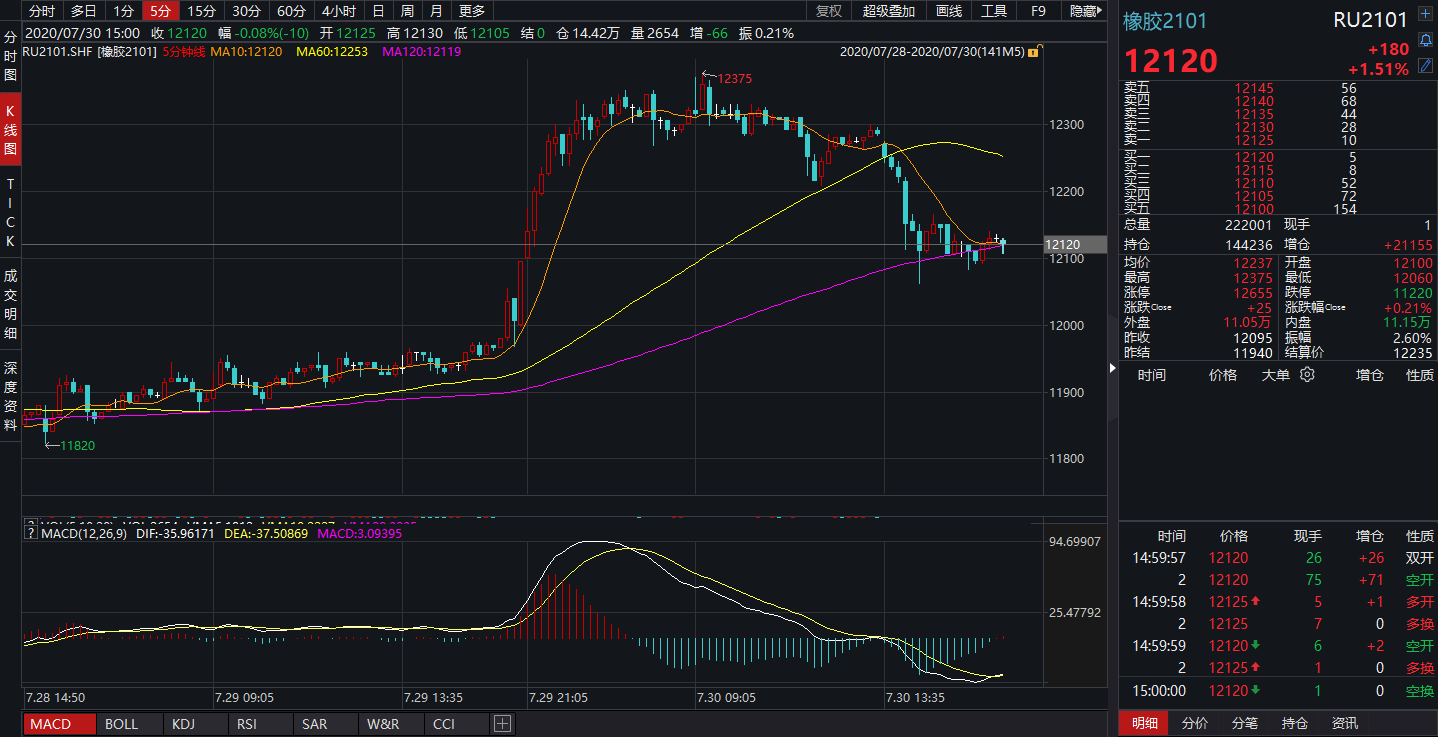Select the 明细 bottom tab
Image resolution: width=1438 pixels, height=737 pixels.
[1144, 723]
